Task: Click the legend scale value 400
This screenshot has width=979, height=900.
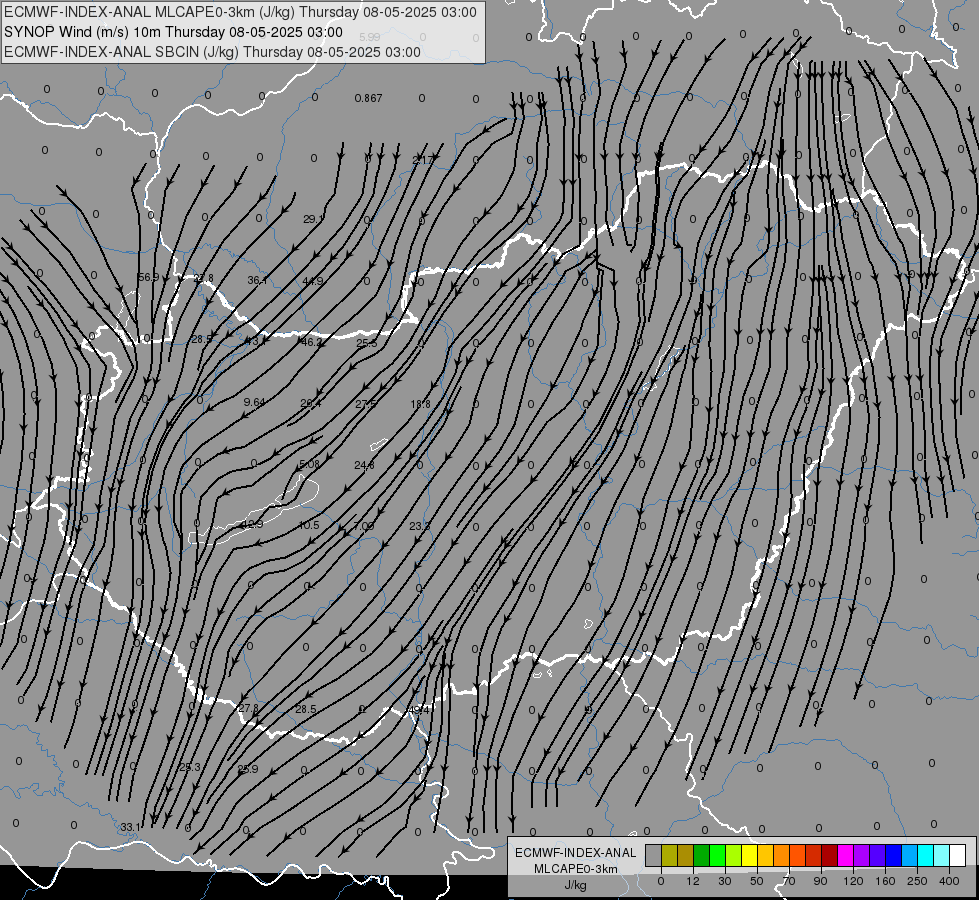Action: pyautogui.click(x=949, y=881)
